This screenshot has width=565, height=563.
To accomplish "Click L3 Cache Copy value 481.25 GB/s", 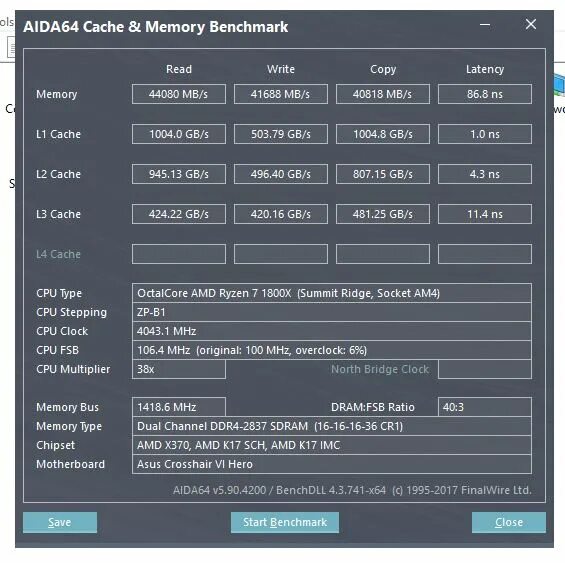I will [x=383, y=214].
